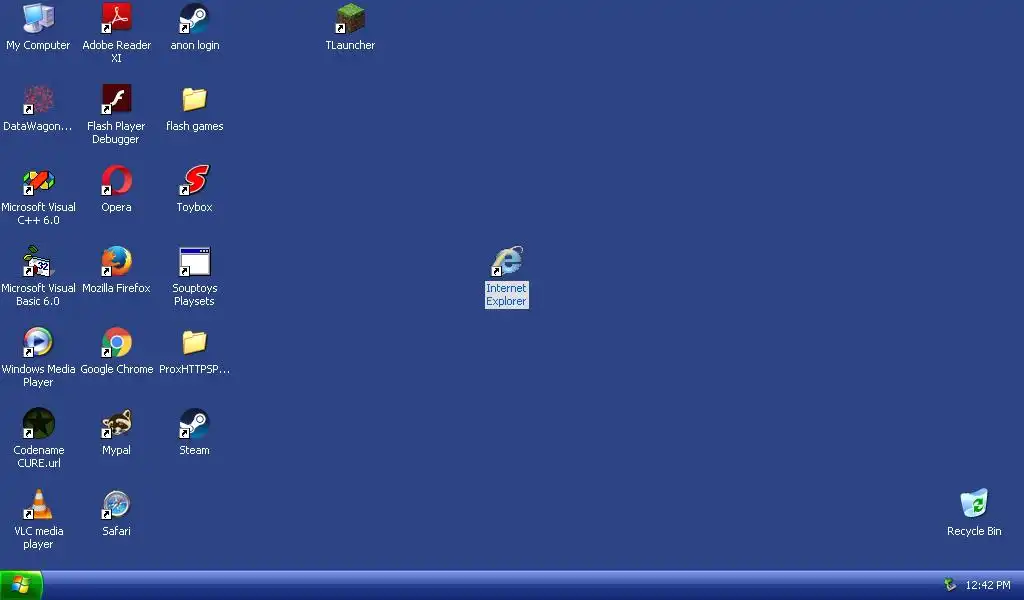The image size is (1024, 600).
Task: Click the Steam shortcut icon
Action: click(195, 423)
